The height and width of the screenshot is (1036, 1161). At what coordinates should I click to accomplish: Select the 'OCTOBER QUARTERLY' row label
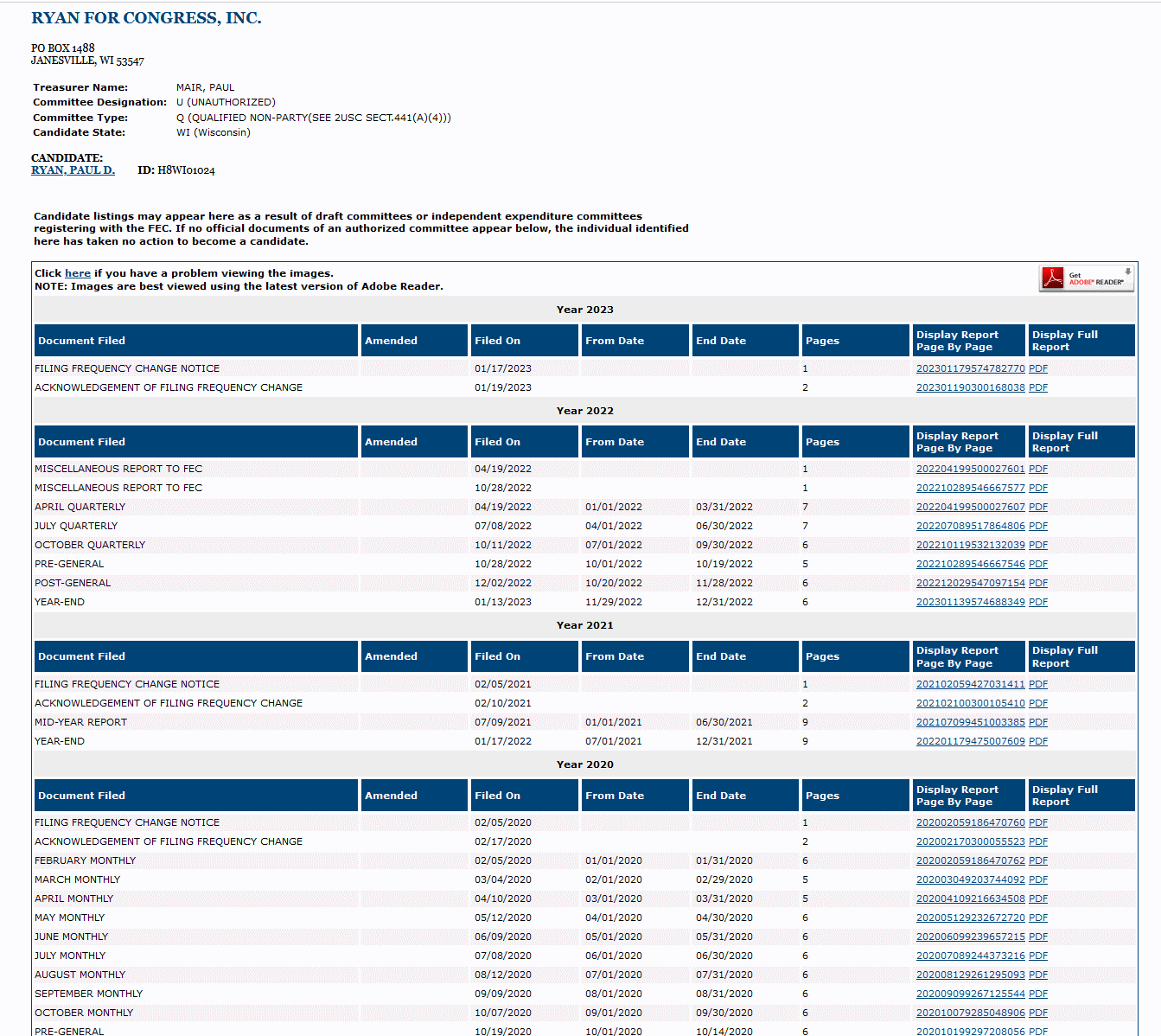(x=90, y=545)
